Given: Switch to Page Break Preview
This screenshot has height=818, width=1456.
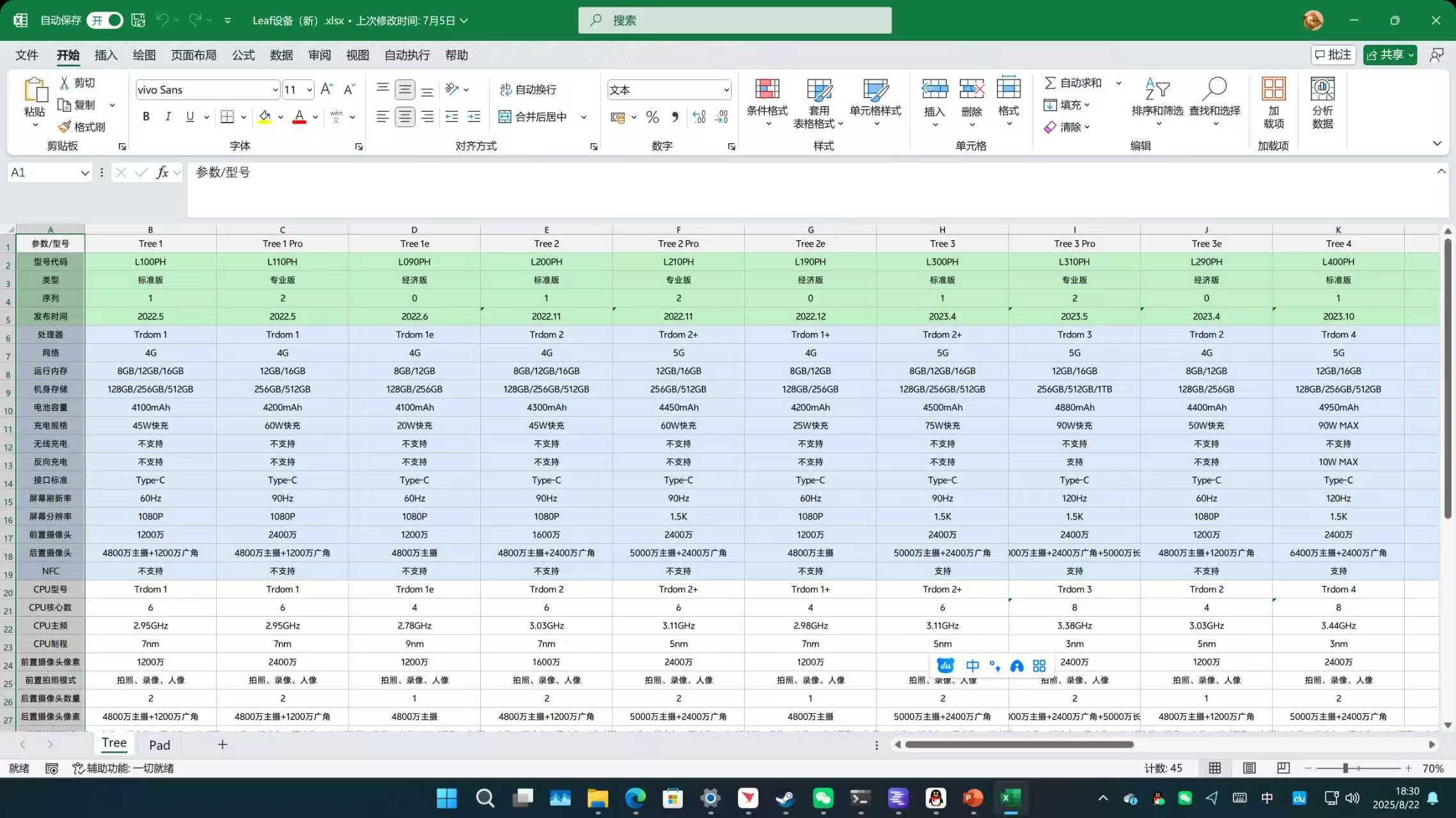Looking at the screenshot, I should click(1283, 768).
